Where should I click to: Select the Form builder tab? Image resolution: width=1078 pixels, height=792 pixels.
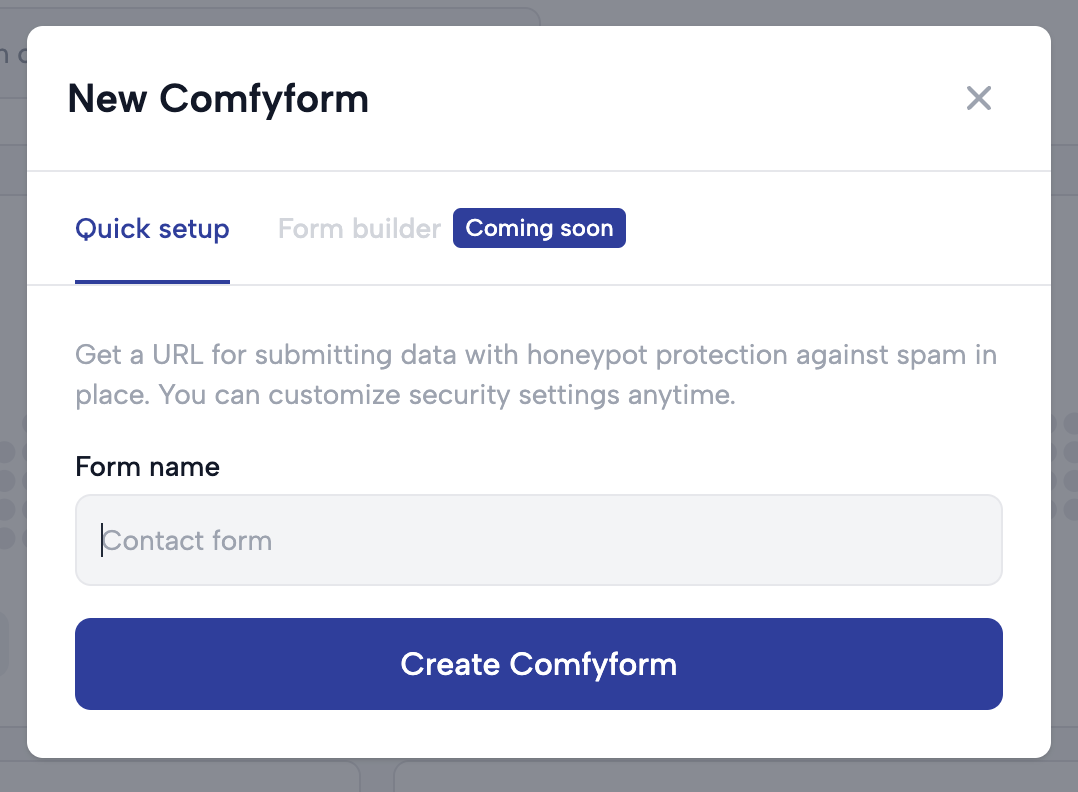pos(359,229)
